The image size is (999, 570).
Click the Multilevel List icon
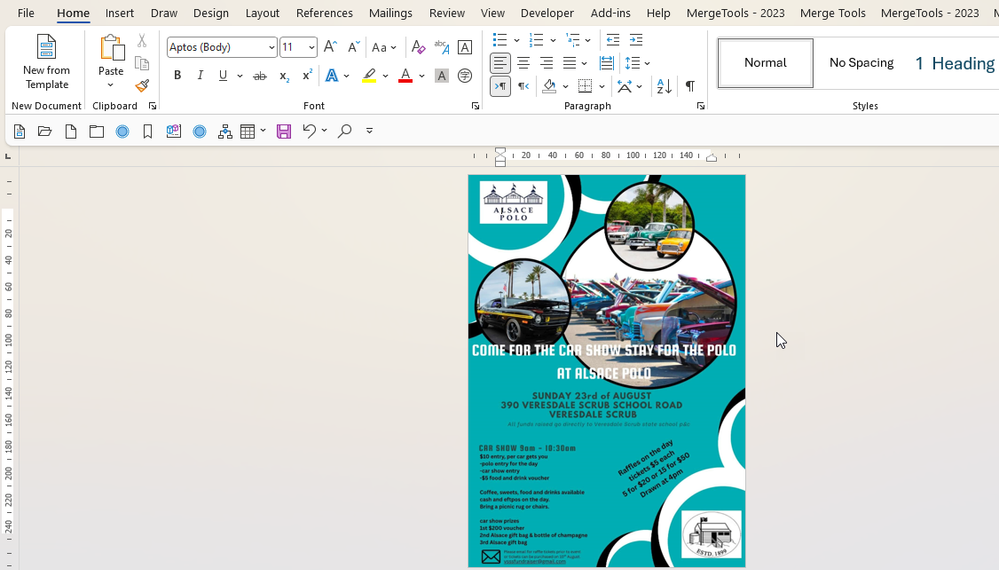pyautogui.click(x=573, y=40)
